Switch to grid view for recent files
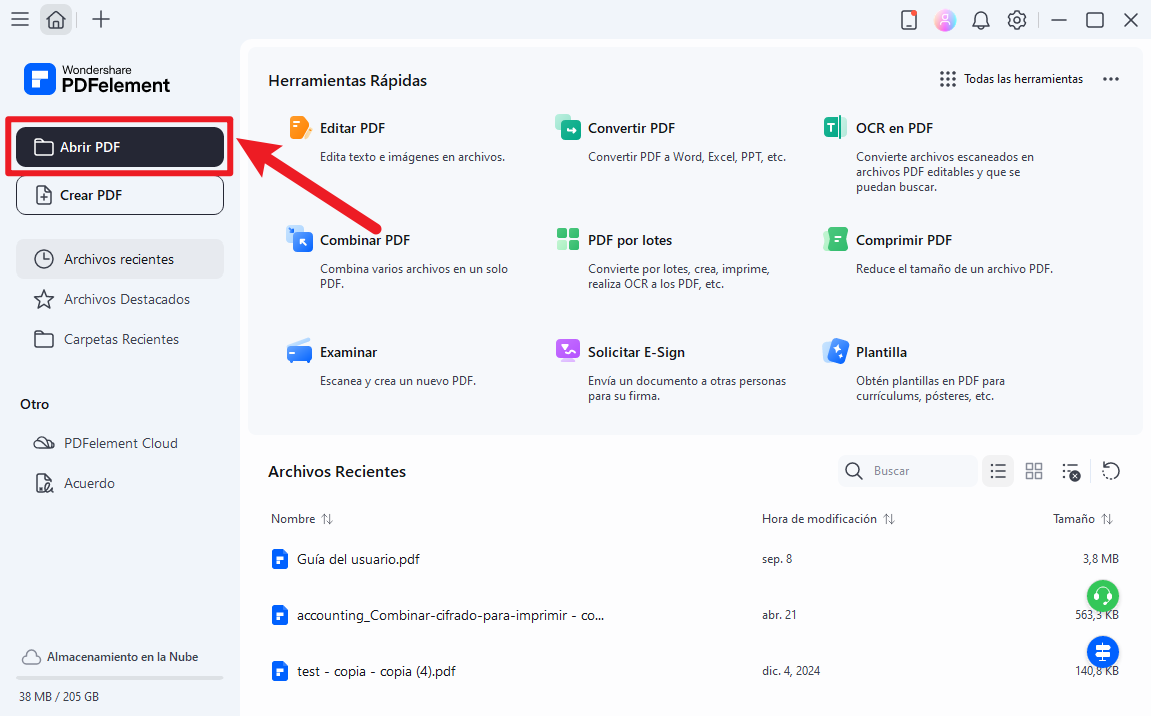The height and width of the screenshot is (716, 1151). pyautogui.click(x=1034, y=471)
